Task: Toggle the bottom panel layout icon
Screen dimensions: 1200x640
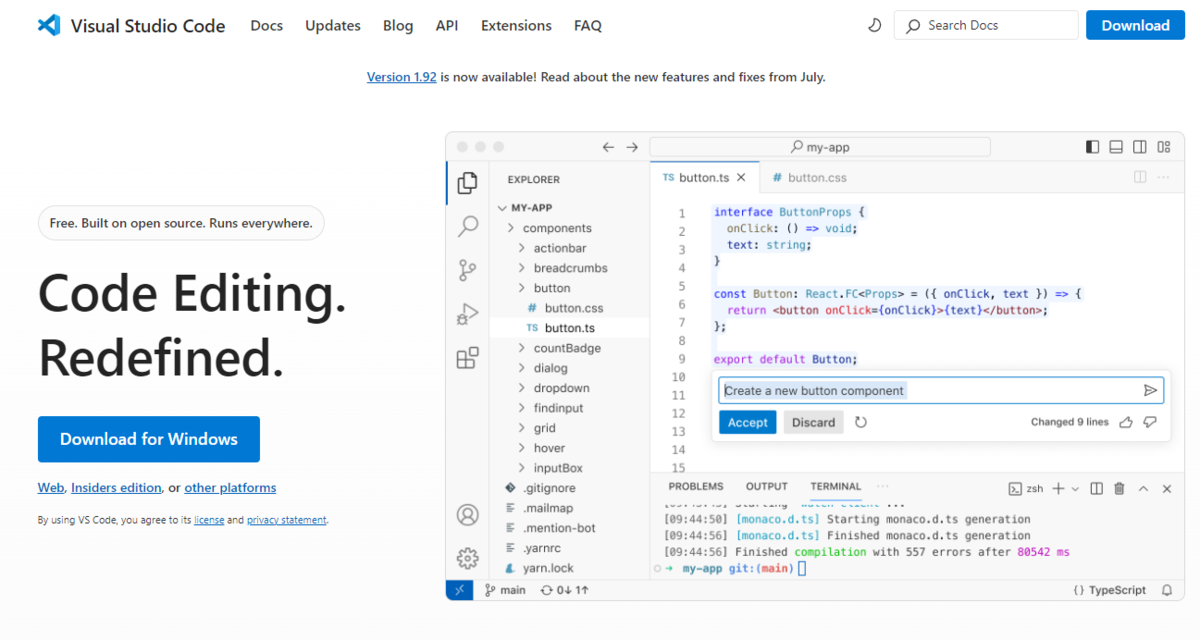Action: click(x=1116, y=147)
